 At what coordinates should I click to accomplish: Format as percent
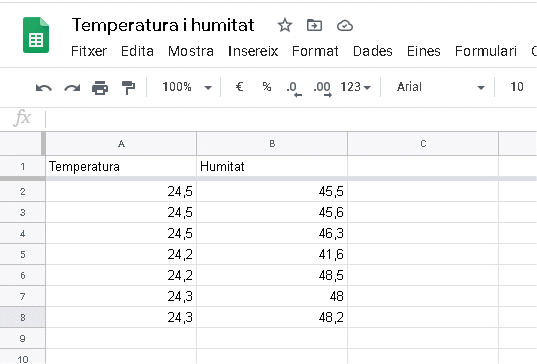tap(267, 87)
